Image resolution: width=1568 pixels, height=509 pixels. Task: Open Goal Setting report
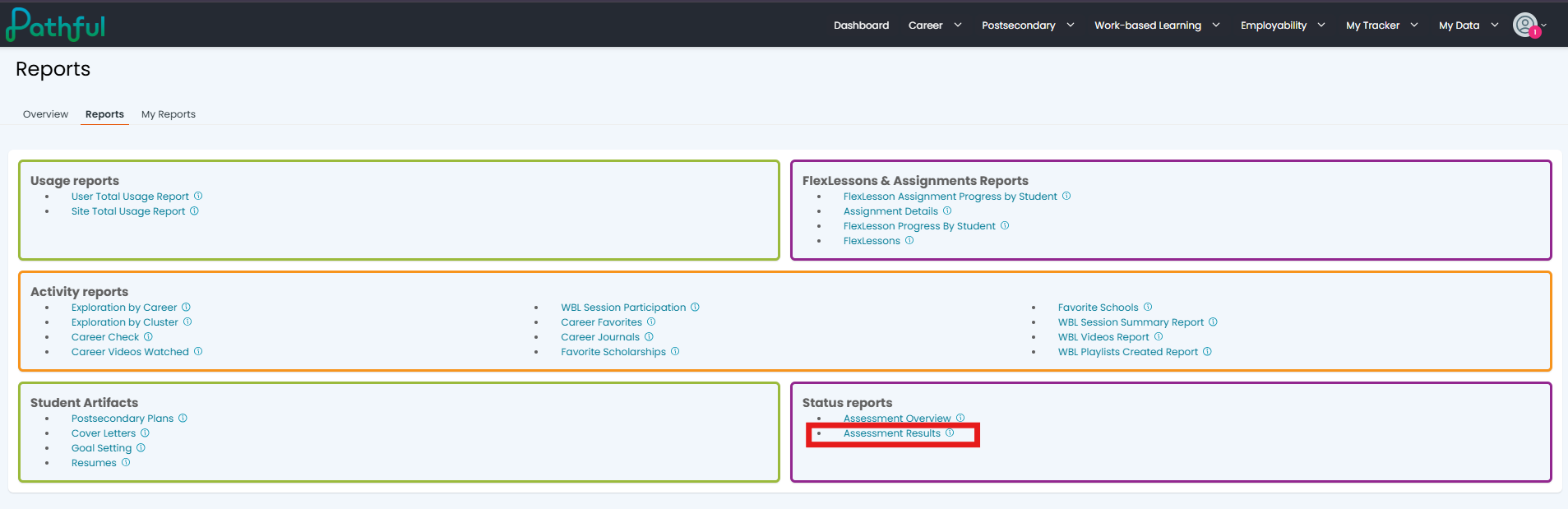pos(101,448)
